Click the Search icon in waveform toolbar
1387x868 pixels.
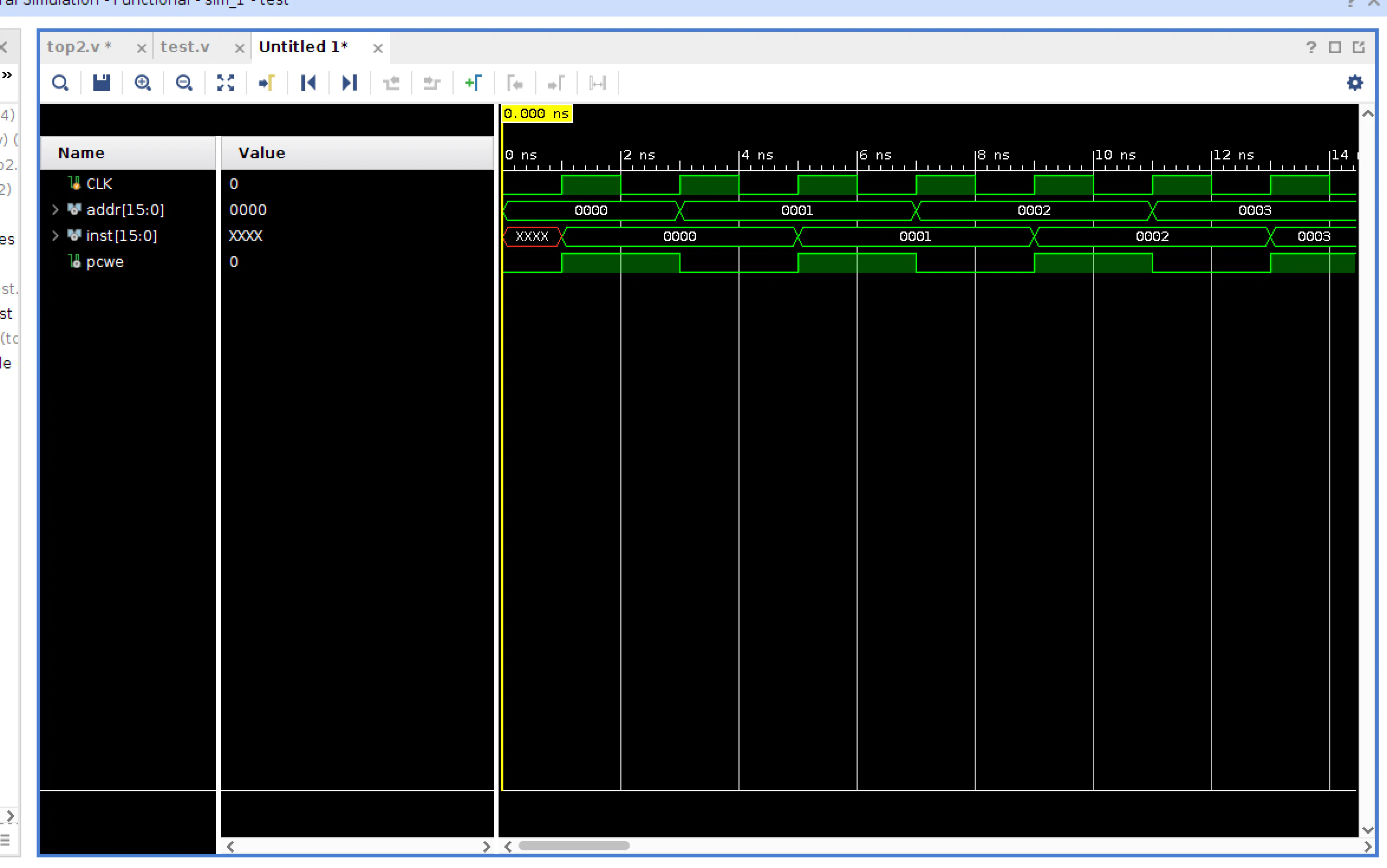[x=60, y=83]
